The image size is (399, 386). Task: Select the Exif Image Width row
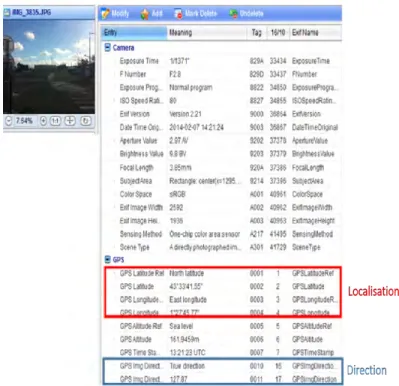click(222, 207)
